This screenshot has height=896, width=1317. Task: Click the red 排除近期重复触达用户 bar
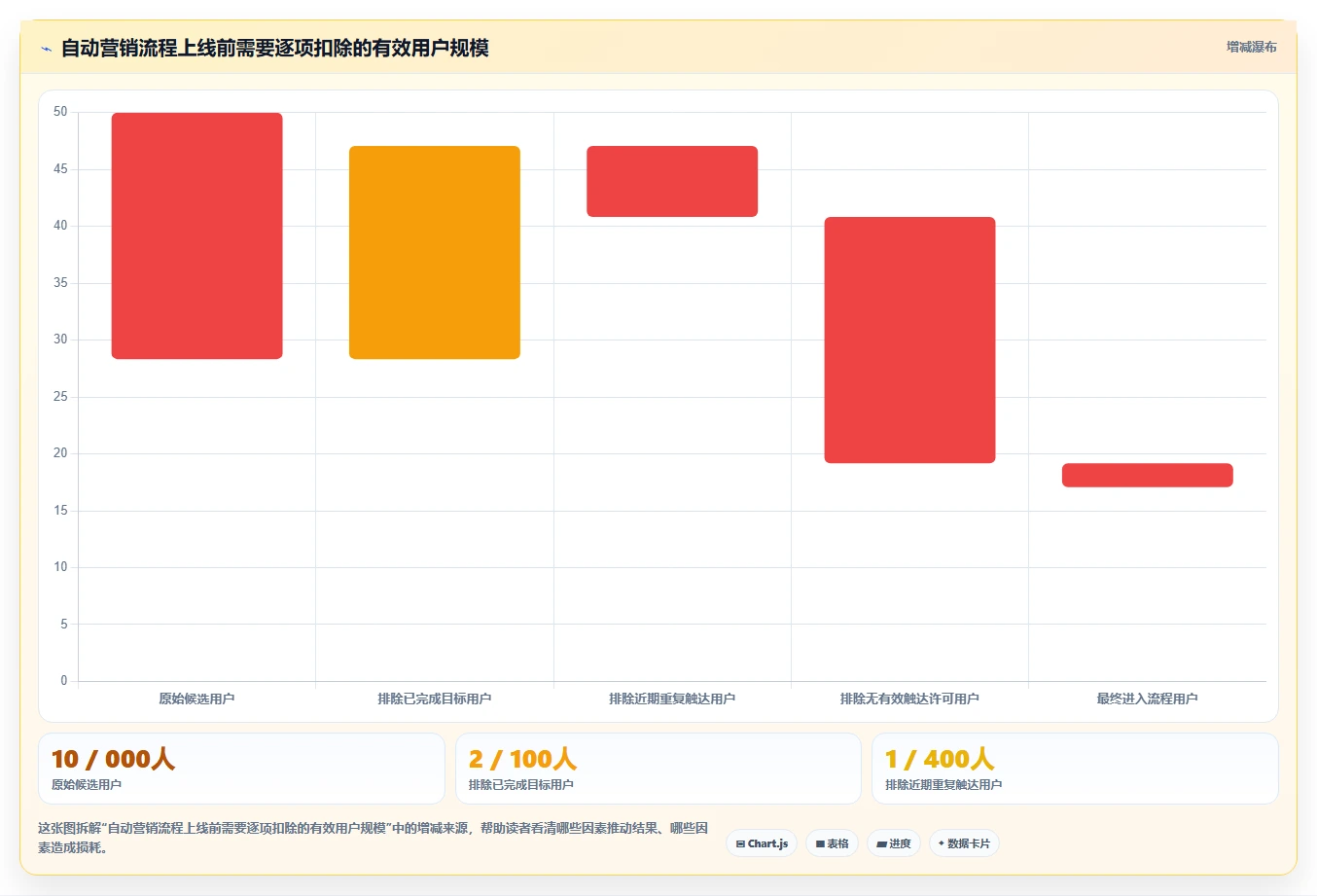(x=672, y=181)
